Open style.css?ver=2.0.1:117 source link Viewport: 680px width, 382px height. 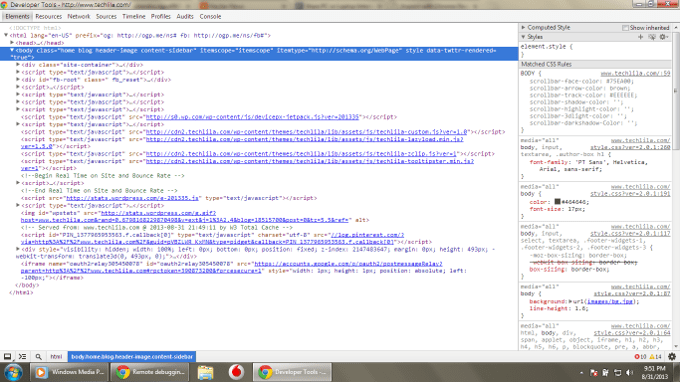pyautogui.click(x=630, y=234)
